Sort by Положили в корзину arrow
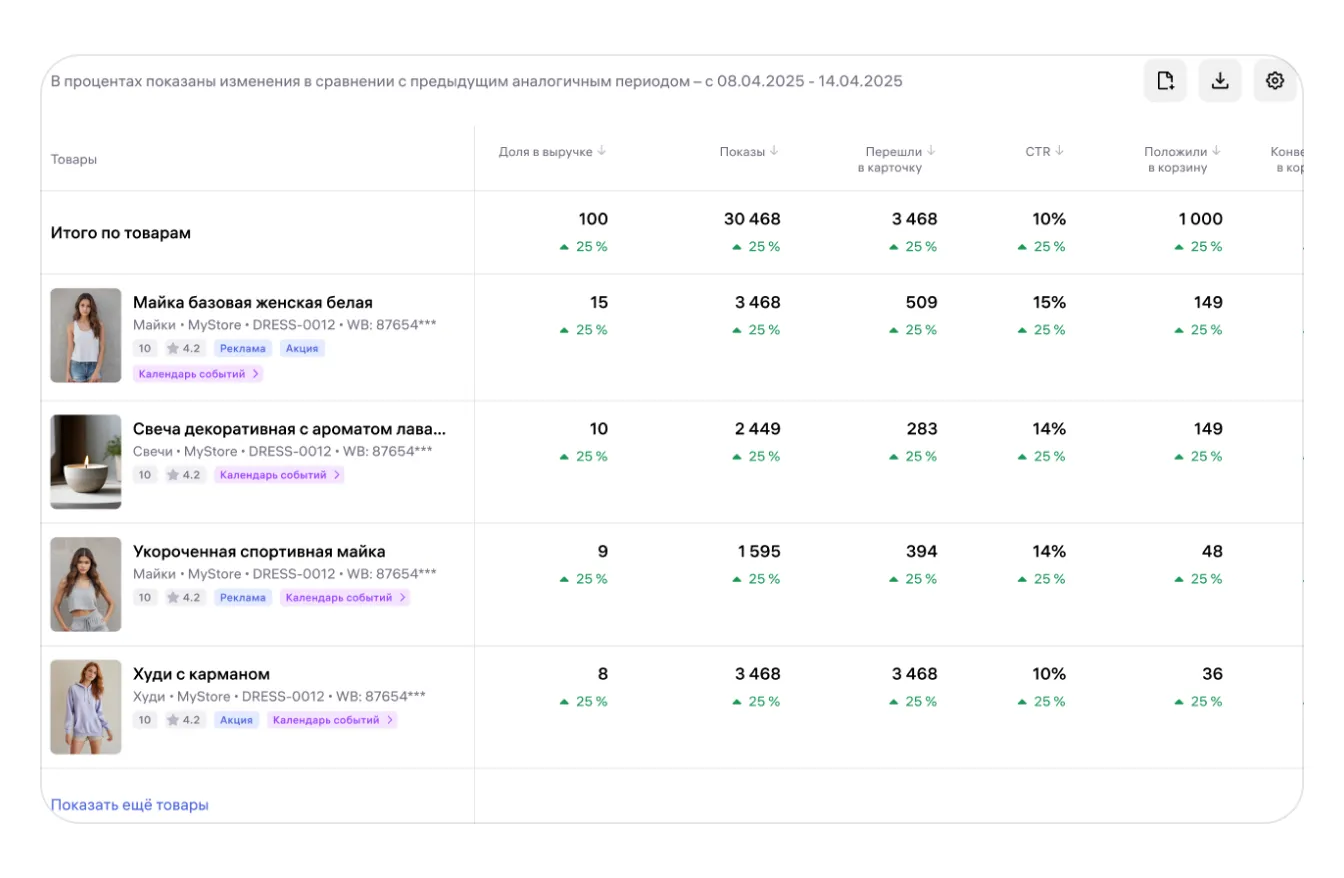 point(1217,152)
